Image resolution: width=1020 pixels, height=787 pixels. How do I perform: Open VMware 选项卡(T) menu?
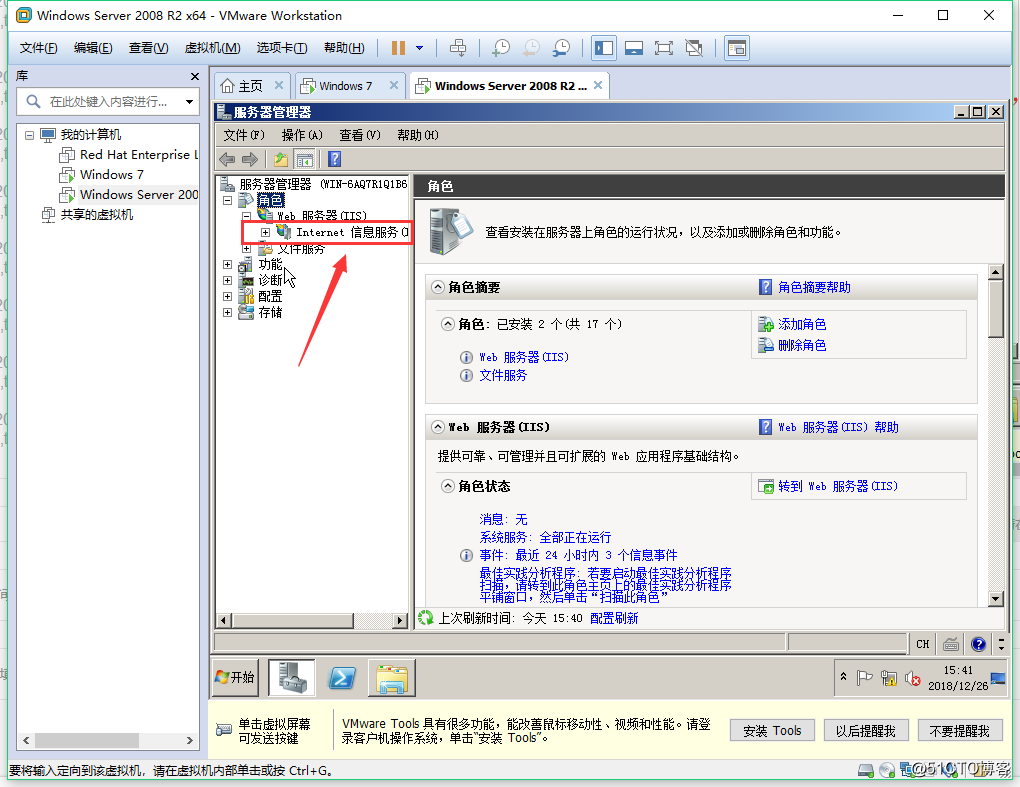coord(282,47)
